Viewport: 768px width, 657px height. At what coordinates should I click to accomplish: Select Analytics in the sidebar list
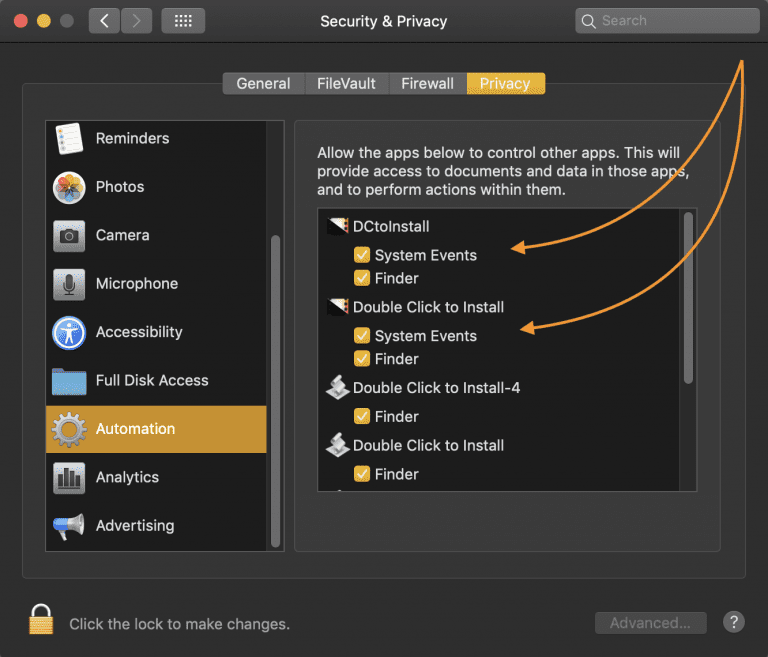(x=156, y=478)
